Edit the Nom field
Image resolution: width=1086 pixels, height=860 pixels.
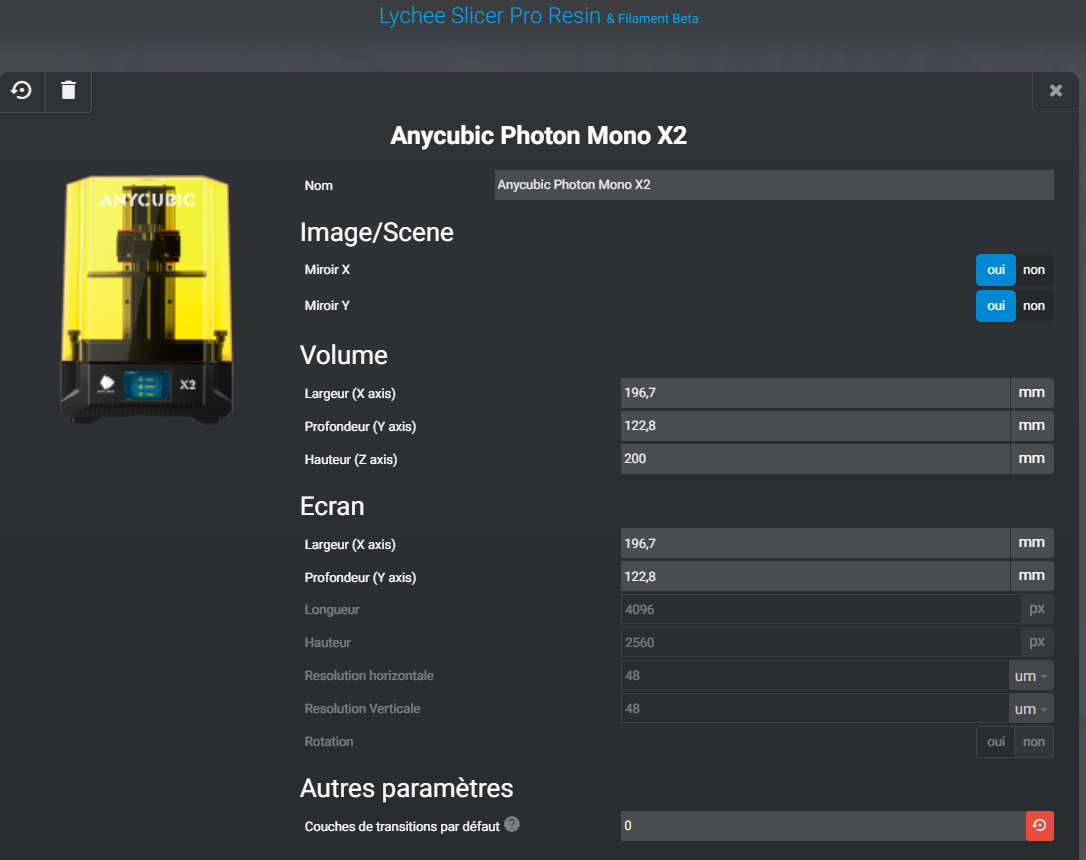coord(774,185)
